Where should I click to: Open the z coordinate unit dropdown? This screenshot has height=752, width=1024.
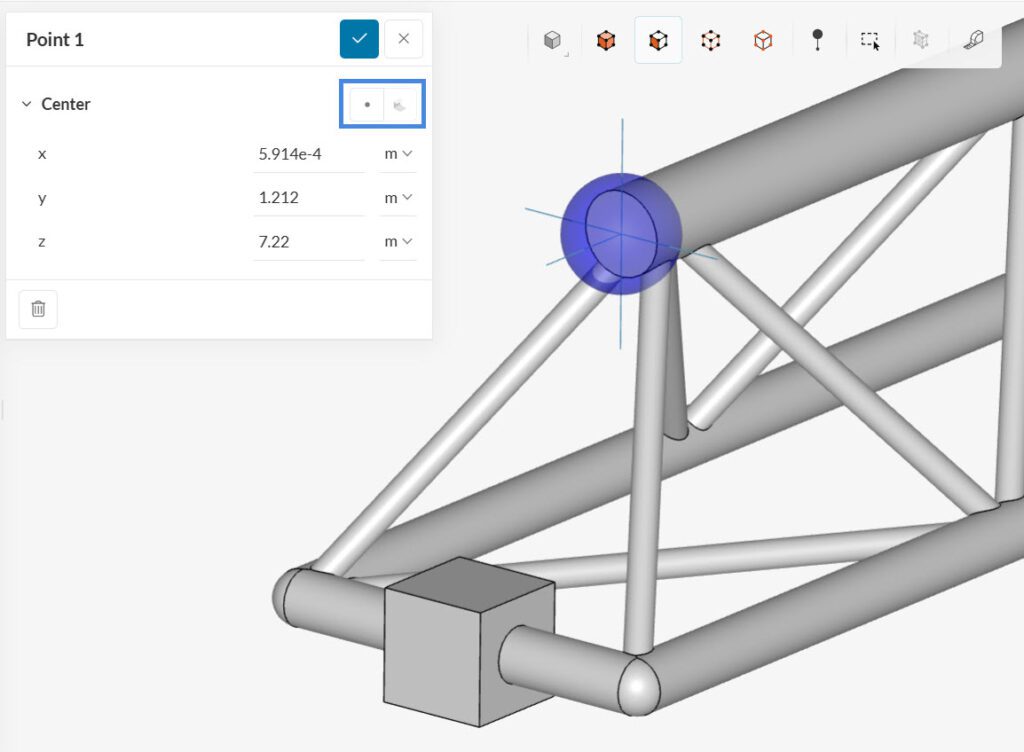pyautogui.click(x=398, y=240)
